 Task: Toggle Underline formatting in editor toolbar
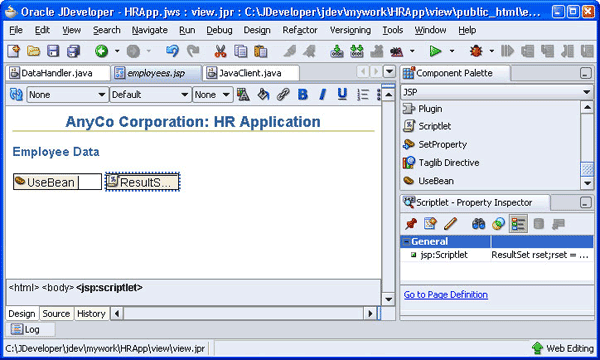pyautogui.click(x=342, y=94)
